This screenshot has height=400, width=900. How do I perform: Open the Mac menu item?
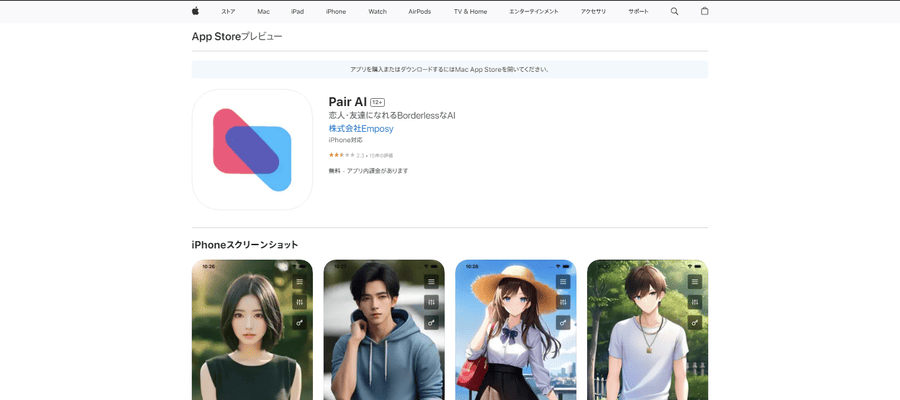(263, 11)
